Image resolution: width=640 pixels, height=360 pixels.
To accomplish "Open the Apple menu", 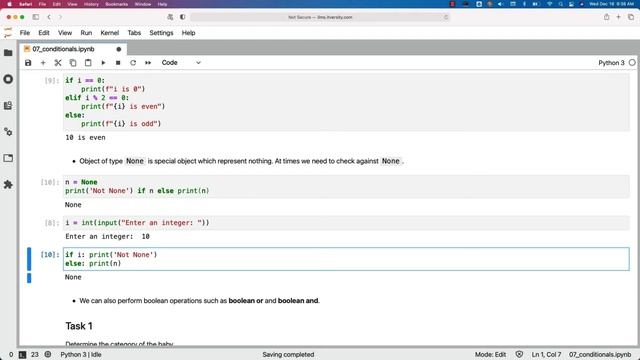I will [9, 4].
